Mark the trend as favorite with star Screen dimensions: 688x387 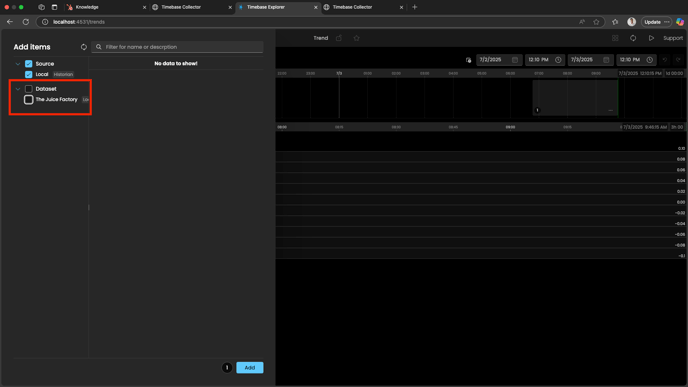coord(356,38)
